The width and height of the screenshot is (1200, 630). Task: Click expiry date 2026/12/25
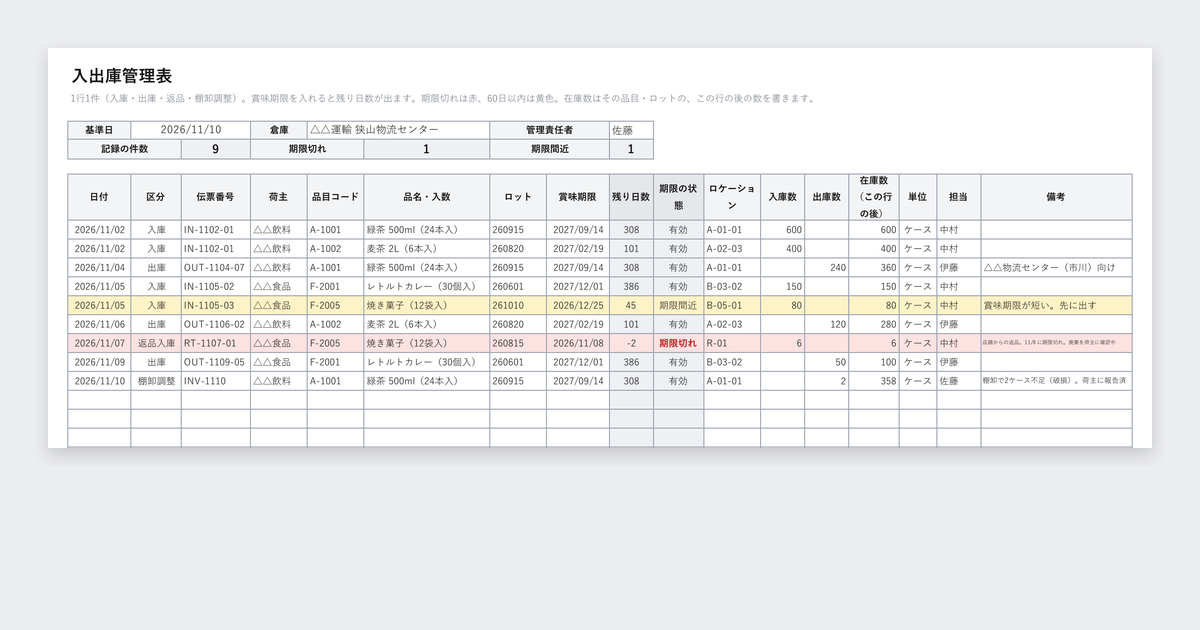(x=578, y=306)
